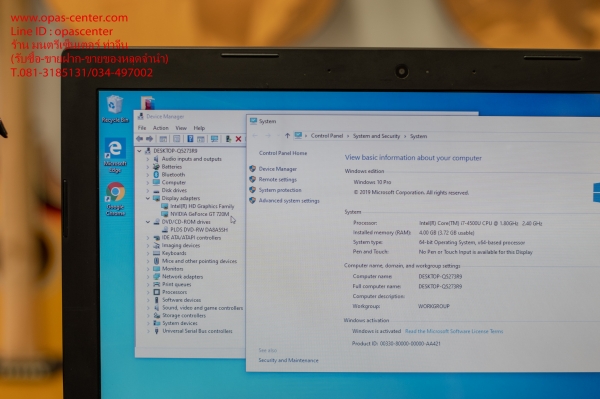Select the System devices entry

tap(179, 323)
